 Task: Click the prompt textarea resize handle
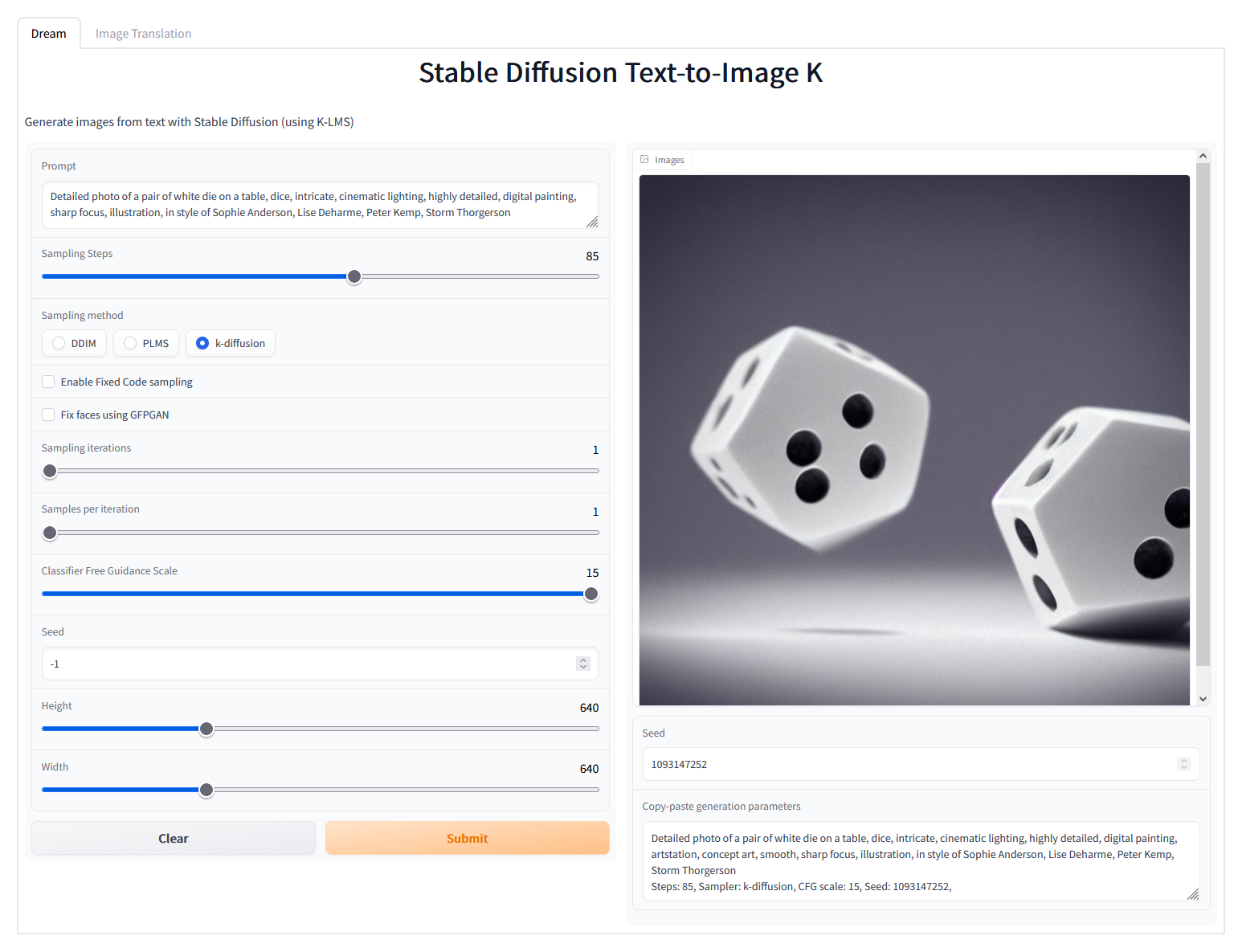[x=592, y=222]
